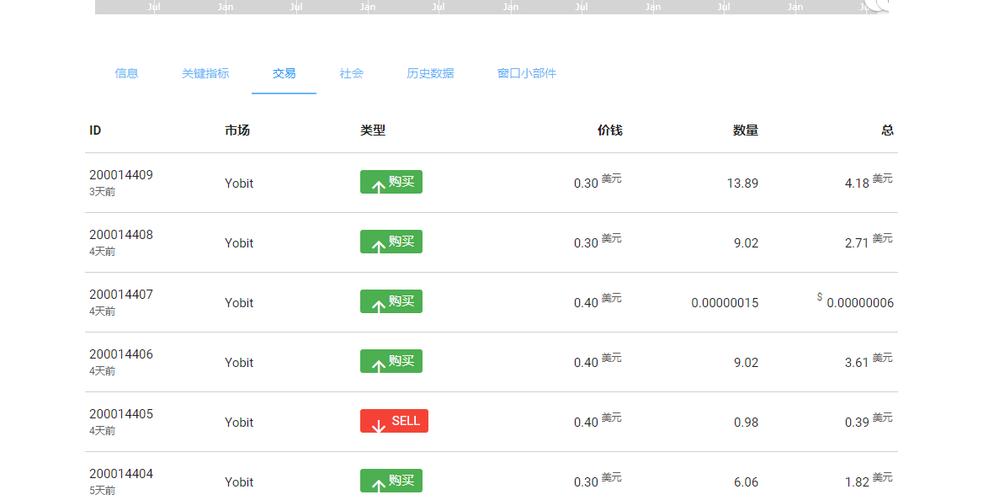Click the buy badge for trade 200014407
The image size is (994, 500).
[x=391, y=302]
